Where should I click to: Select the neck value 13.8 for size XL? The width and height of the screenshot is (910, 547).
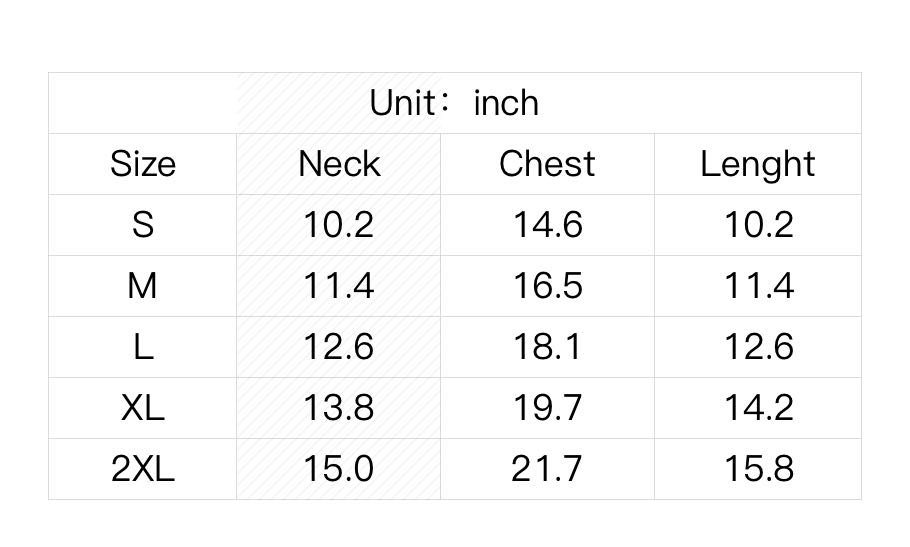pyautogui.click(x=339, y=408)
